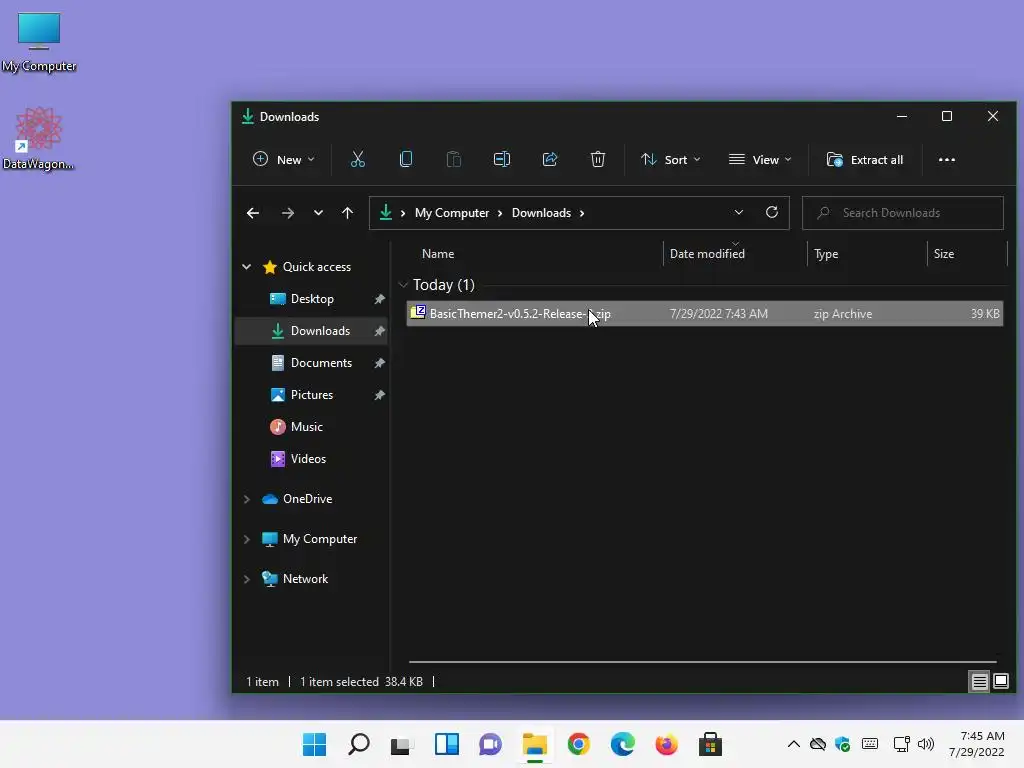Click the Cut scissors icon in toolbar
Screen dimensions: 1024x768
(x=357, y=159)
